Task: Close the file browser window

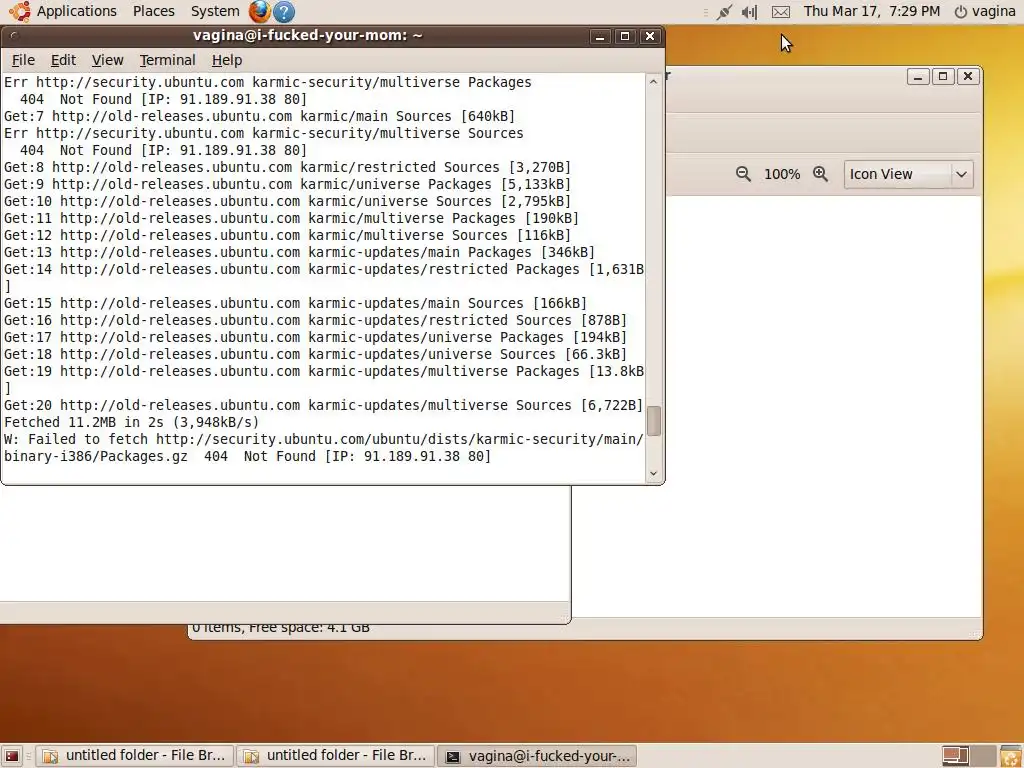Action: point(968,76)
